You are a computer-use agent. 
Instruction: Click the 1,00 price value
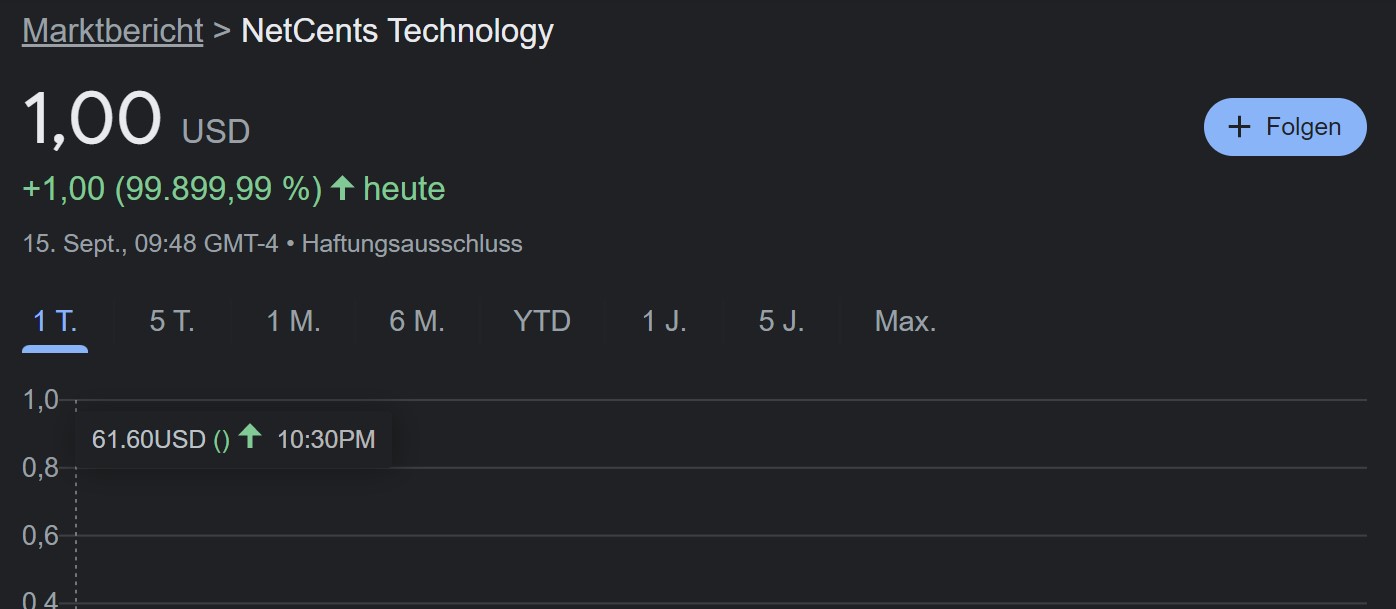click(x=91, y=120)
